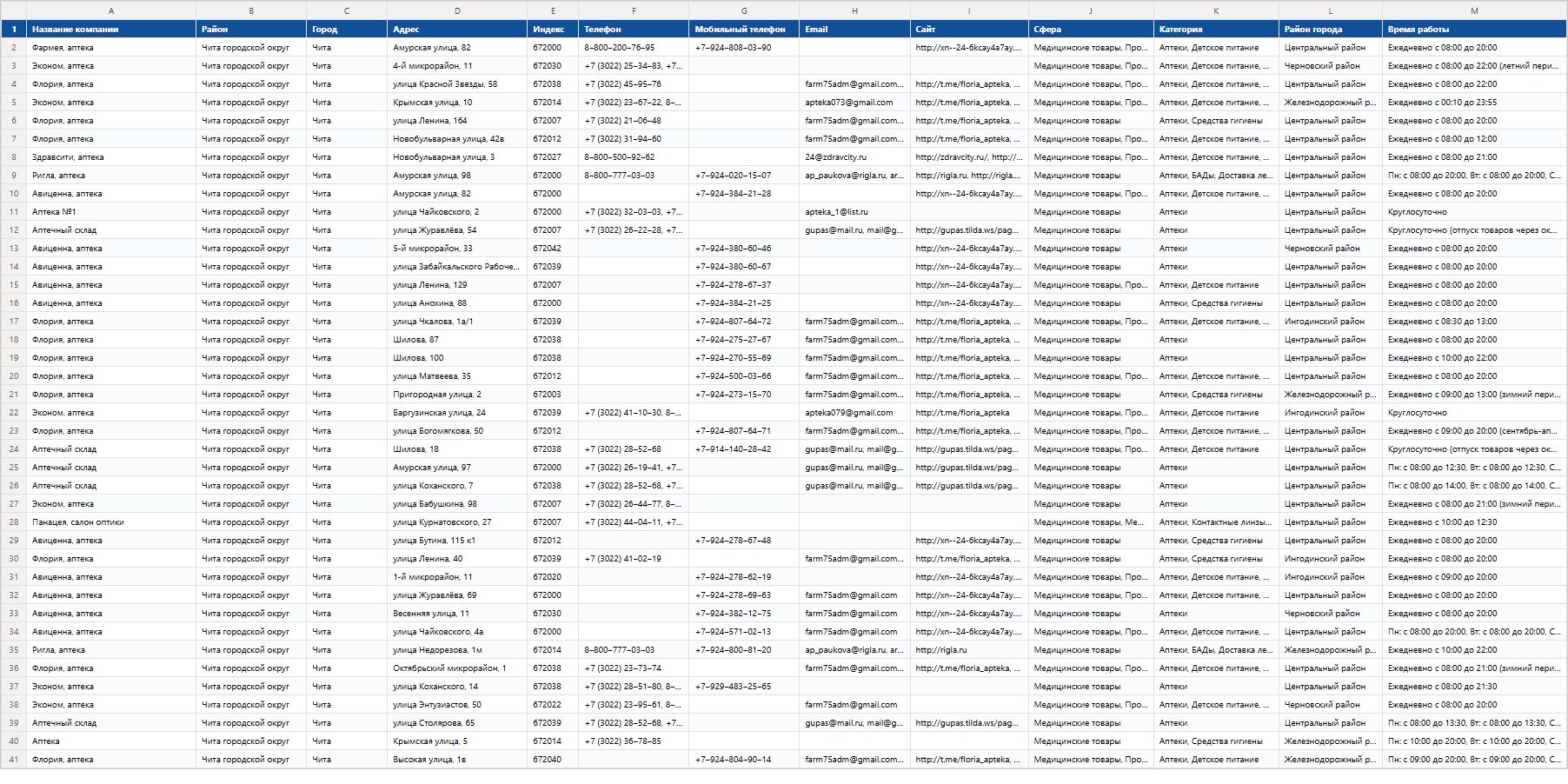Select row 20 by its row number
Screen dimensions: 1568x784
[13, 376]
